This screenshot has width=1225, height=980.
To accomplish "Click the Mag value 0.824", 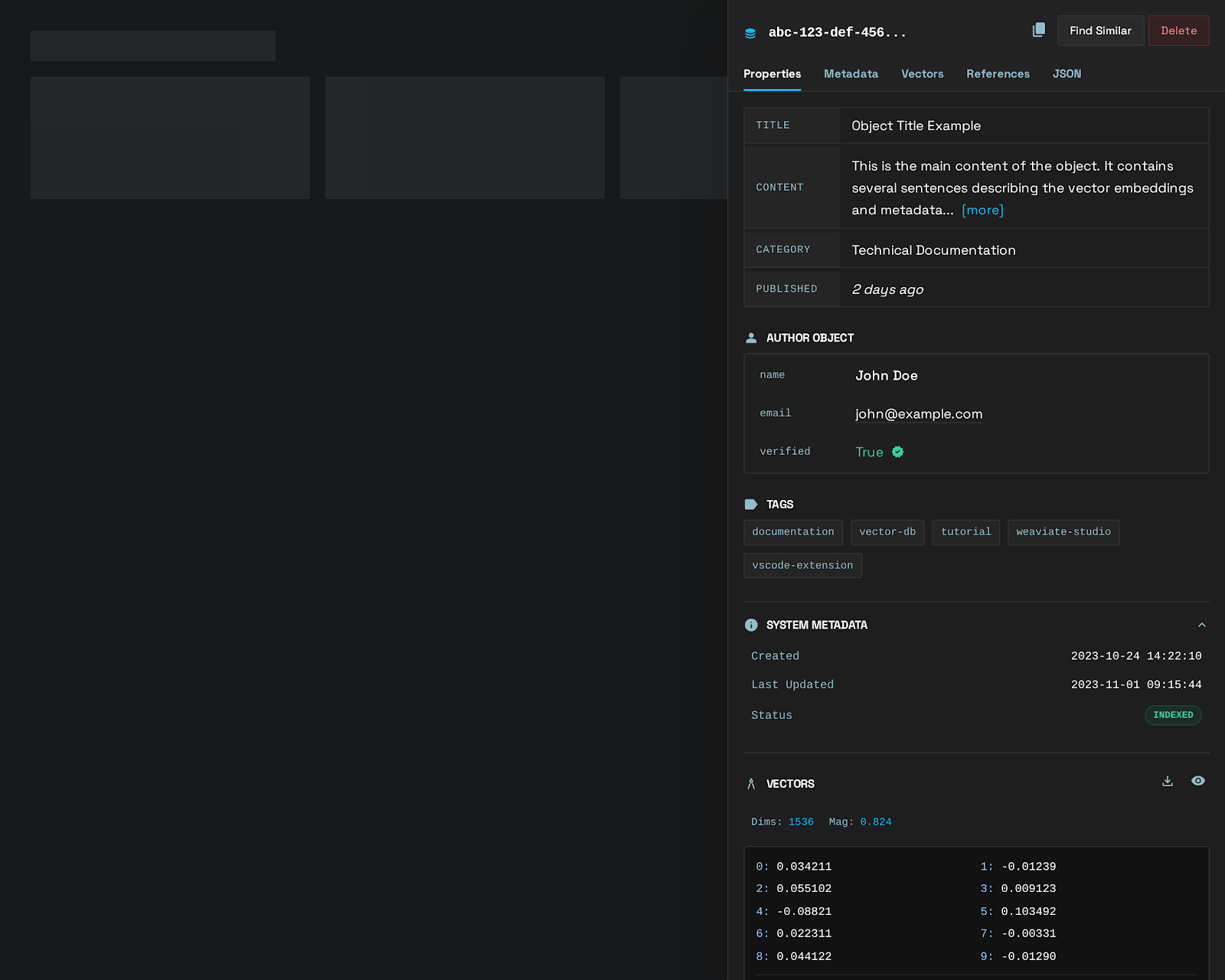I will pos(876,822).
